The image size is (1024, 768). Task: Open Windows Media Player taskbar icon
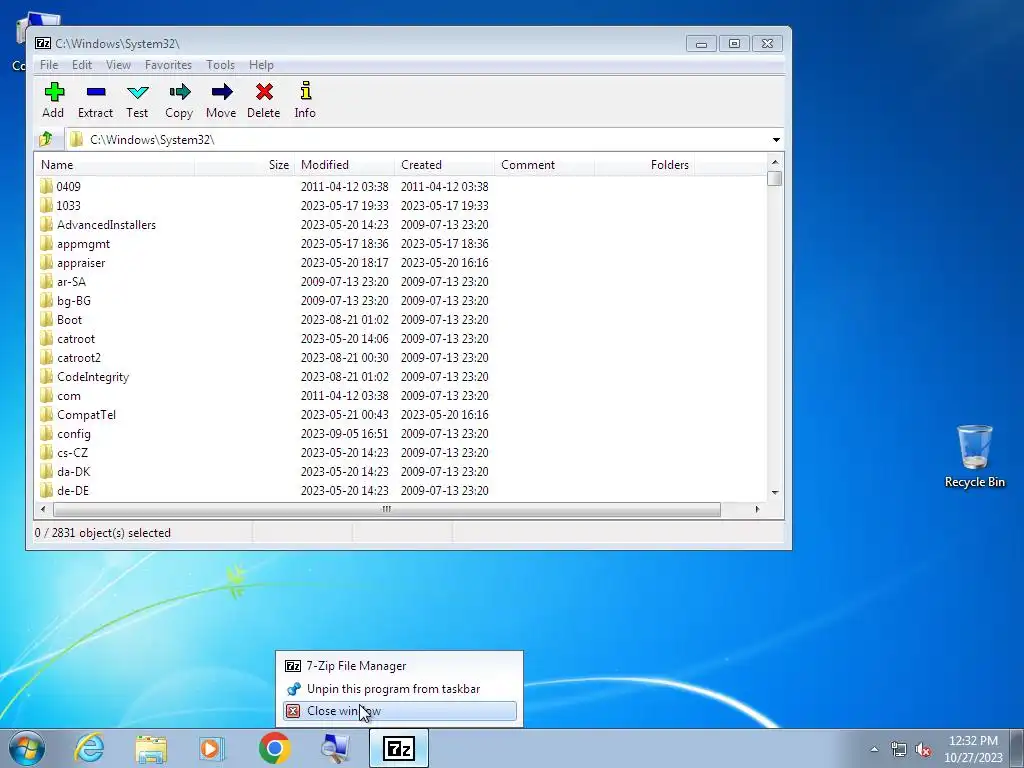(212, 748)
